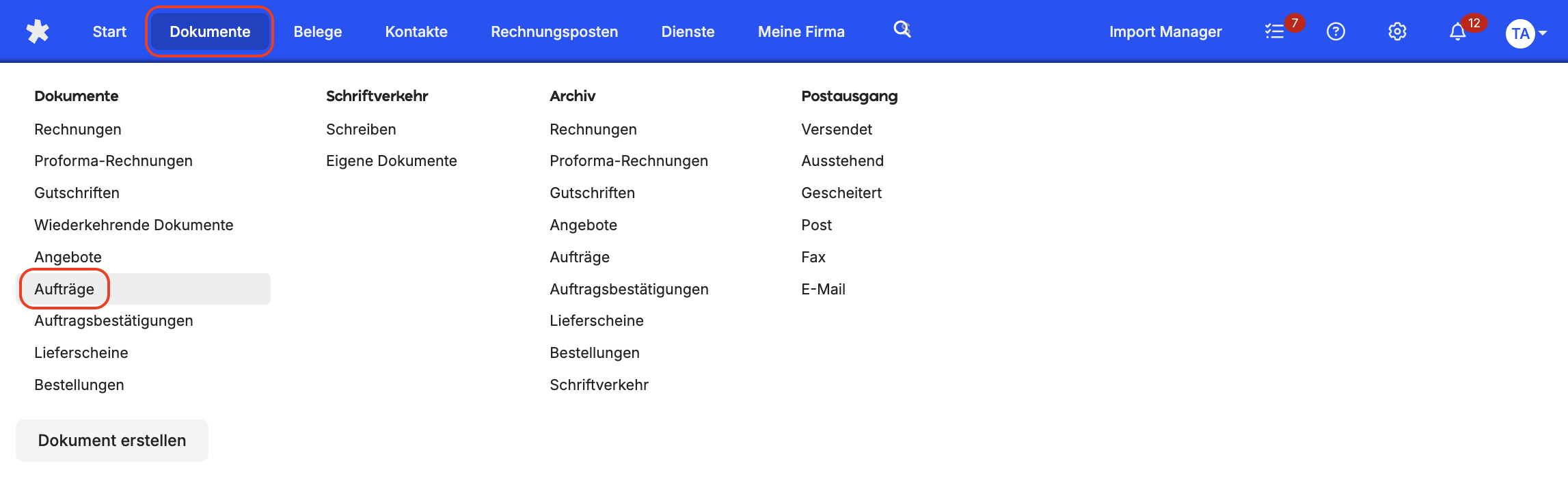Open the search magnifier icon

tap(902, 29)
